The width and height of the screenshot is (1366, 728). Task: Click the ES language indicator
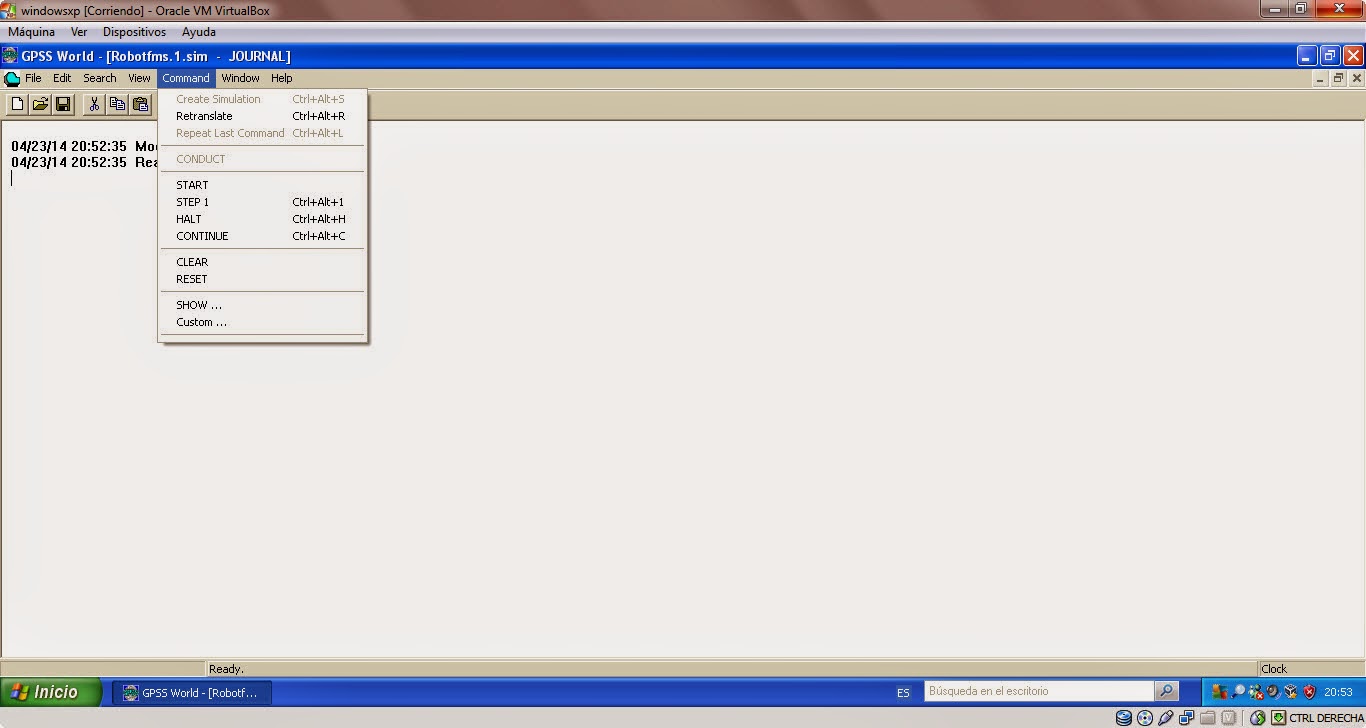[903, 692]
